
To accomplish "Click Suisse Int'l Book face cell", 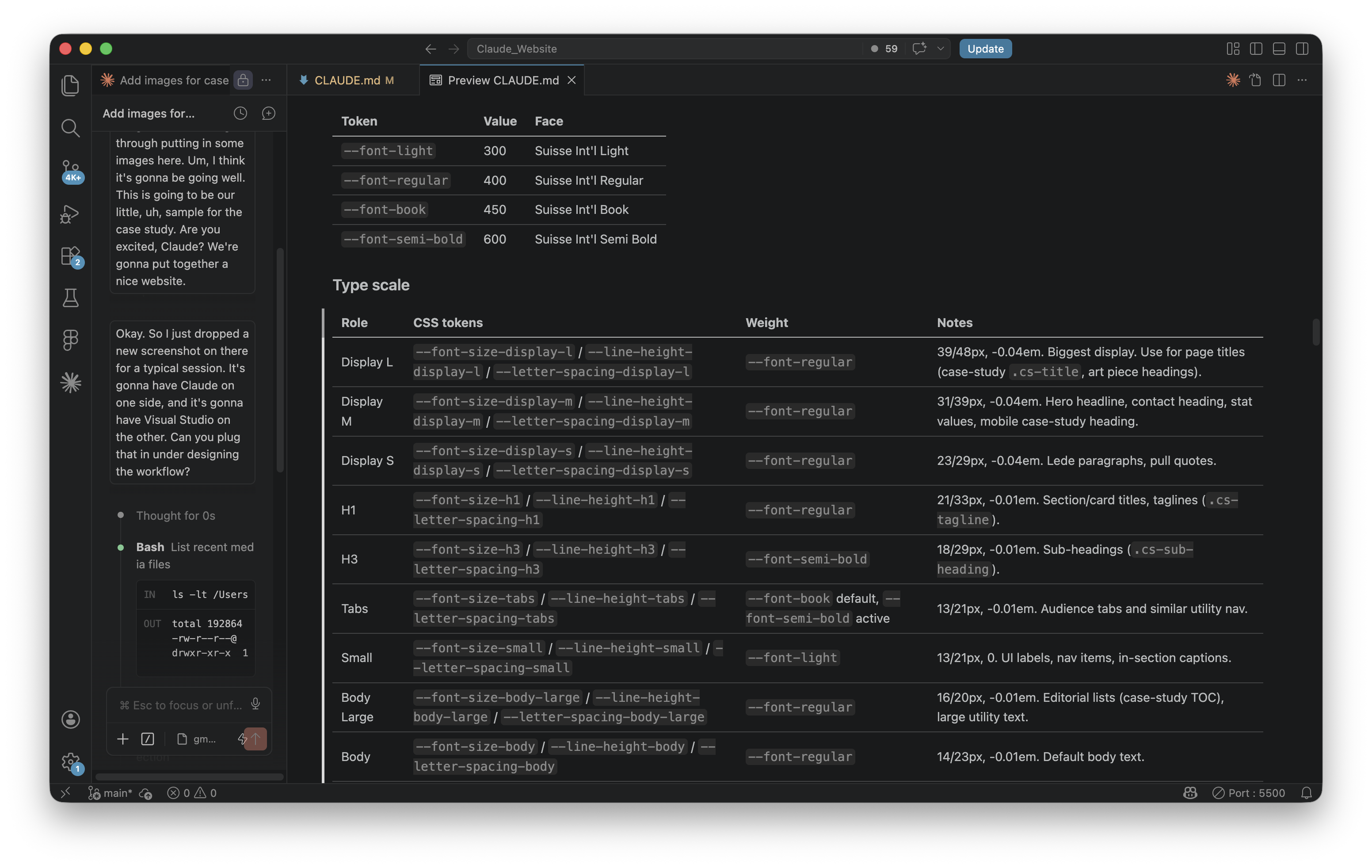I will tap(581, 209).
